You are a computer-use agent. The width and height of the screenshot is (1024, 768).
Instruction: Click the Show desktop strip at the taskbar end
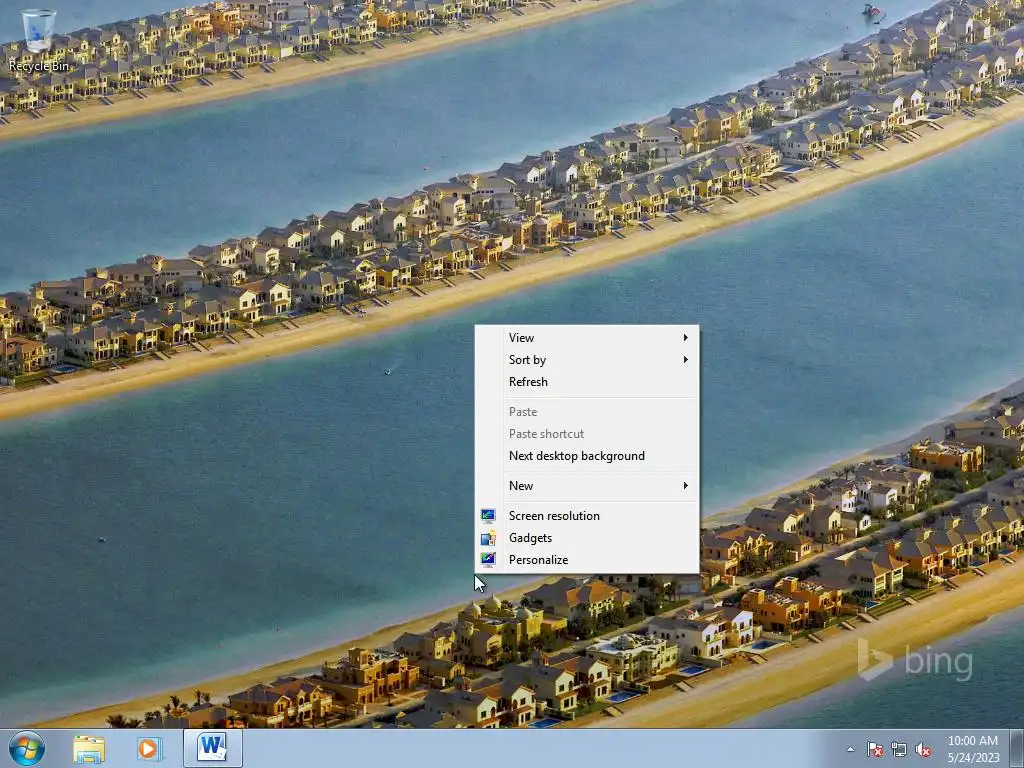tap(1016, 748)
